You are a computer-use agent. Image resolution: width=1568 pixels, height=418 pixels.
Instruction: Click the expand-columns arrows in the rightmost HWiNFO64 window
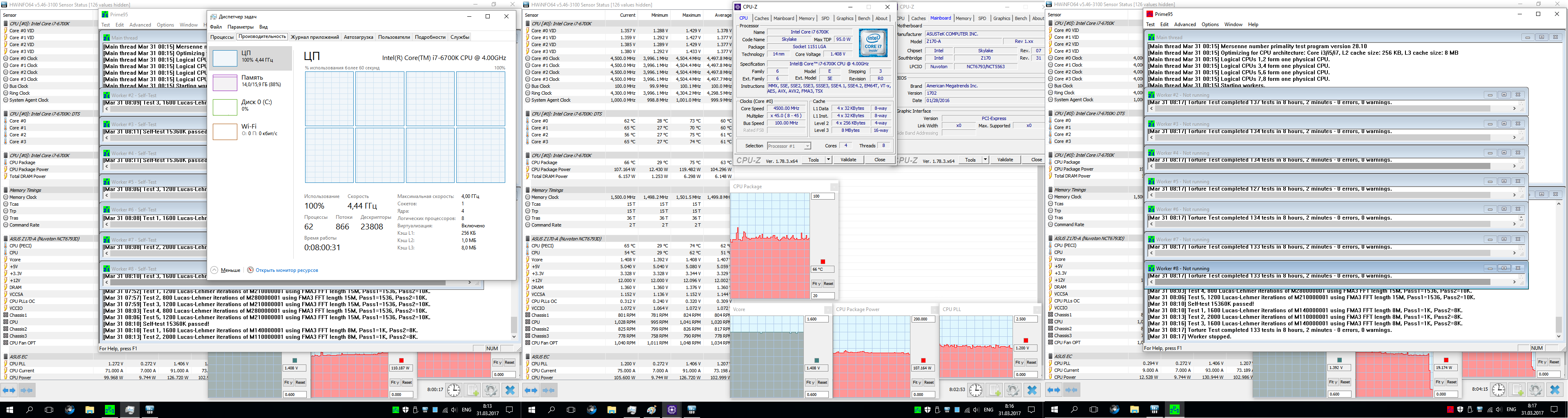tap(1054, 390)
